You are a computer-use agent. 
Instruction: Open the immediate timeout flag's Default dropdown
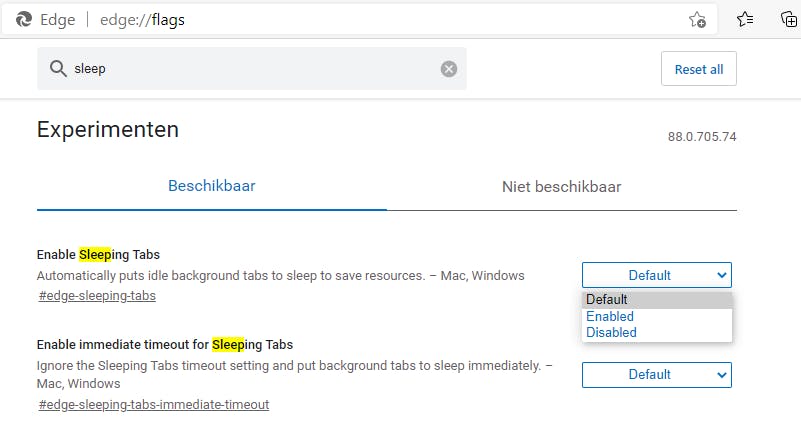point(656,375)
